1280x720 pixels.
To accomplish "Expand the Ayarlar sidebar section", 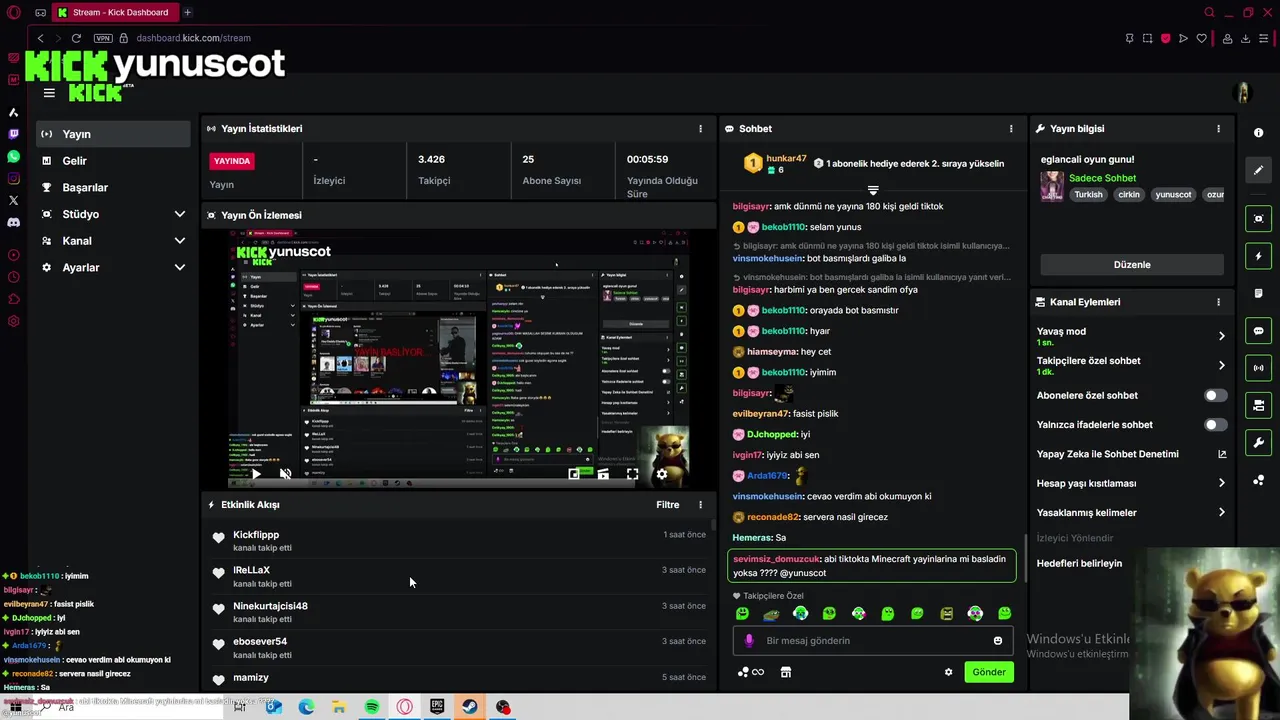I will pos(113,268).
